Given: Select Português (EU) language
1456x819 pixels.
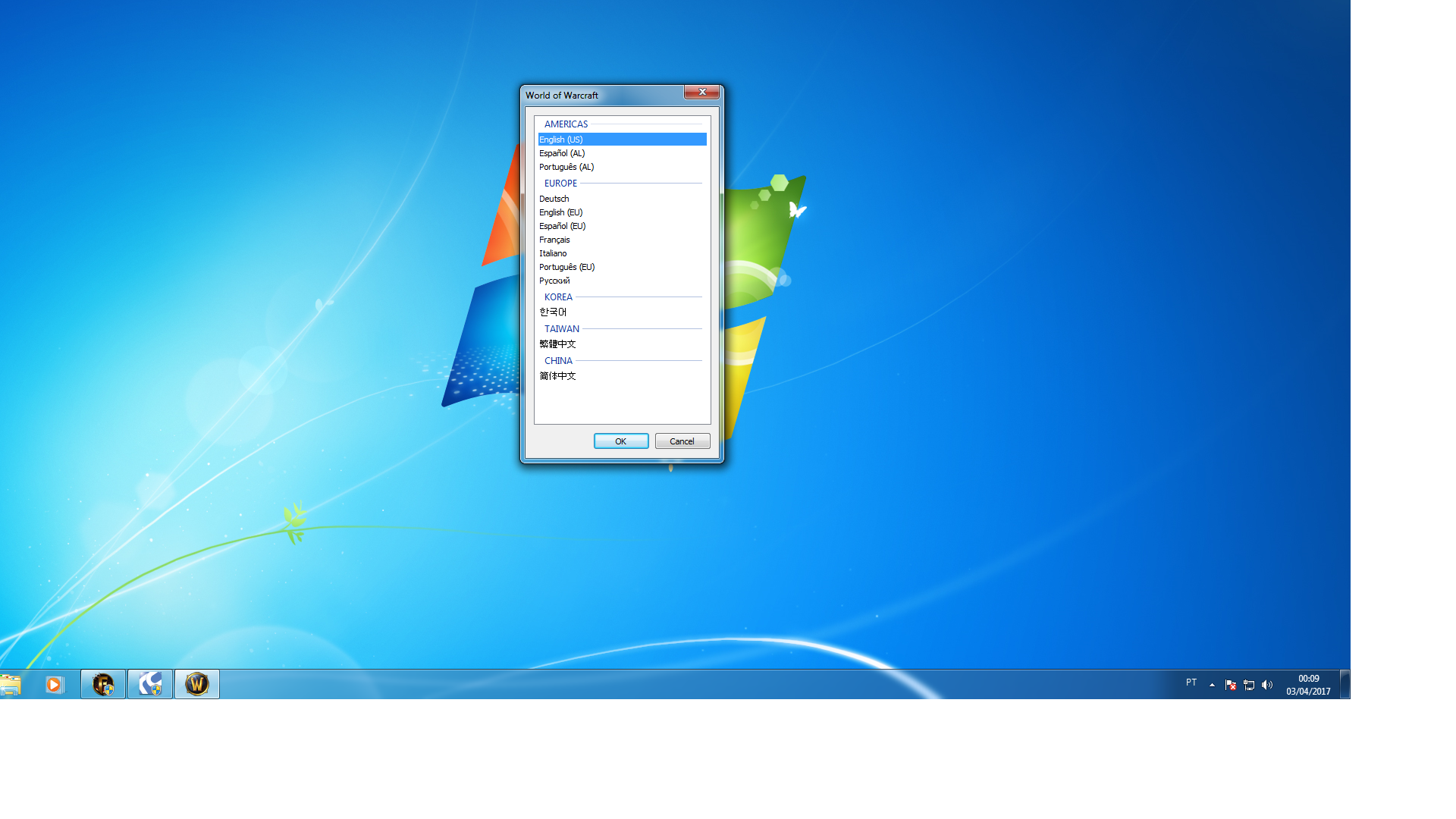Looking at the screenshot, I should pos(623,267).
